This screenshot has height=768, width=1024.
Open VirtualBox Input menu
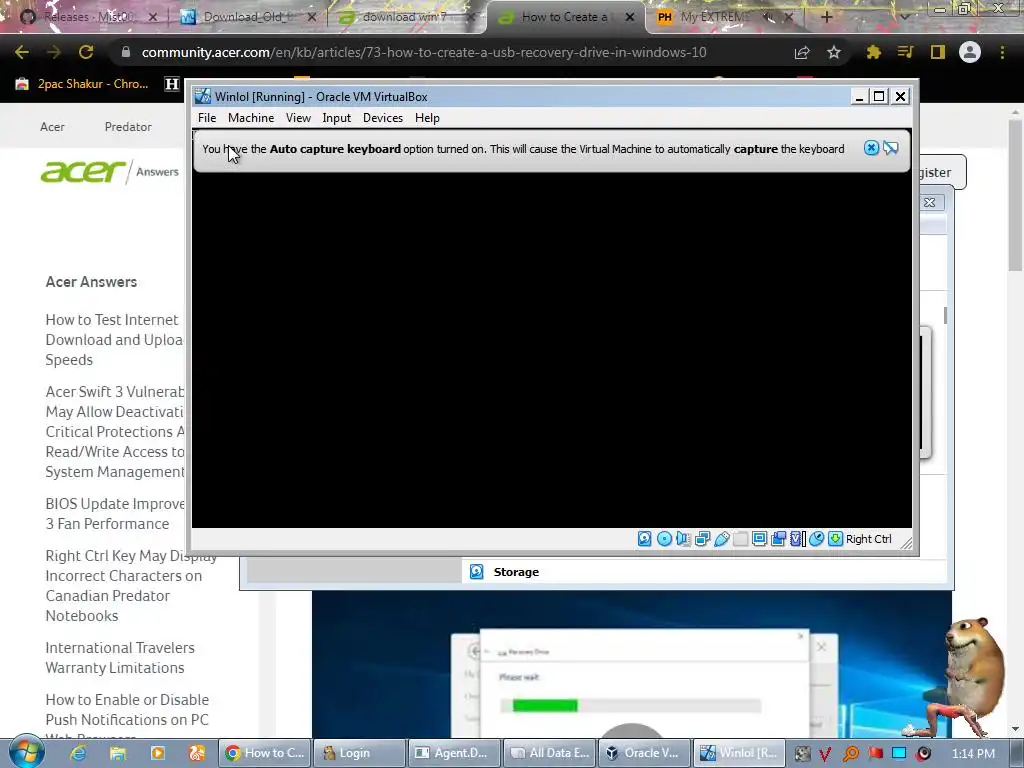[336, 118]
